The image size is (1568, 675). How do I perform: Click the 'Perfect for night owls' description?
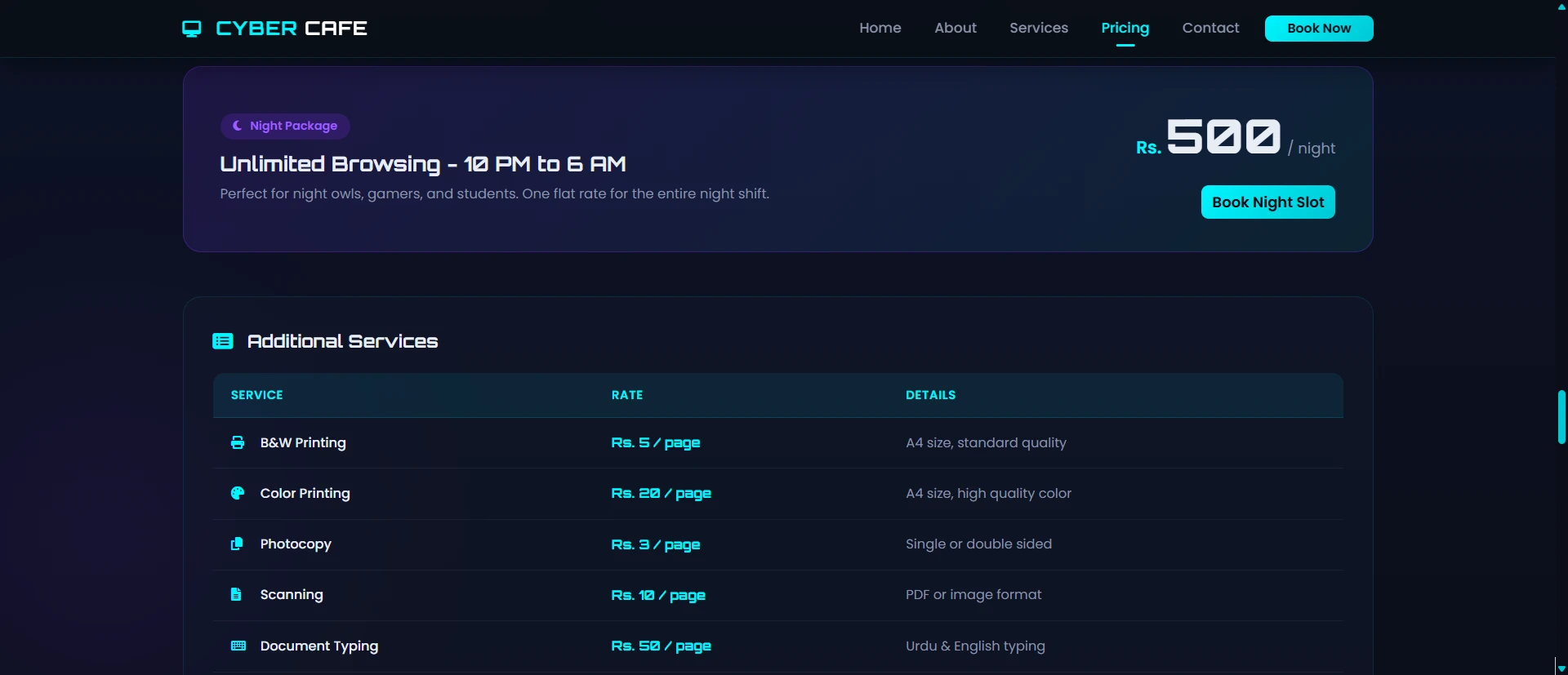[494, 193]
